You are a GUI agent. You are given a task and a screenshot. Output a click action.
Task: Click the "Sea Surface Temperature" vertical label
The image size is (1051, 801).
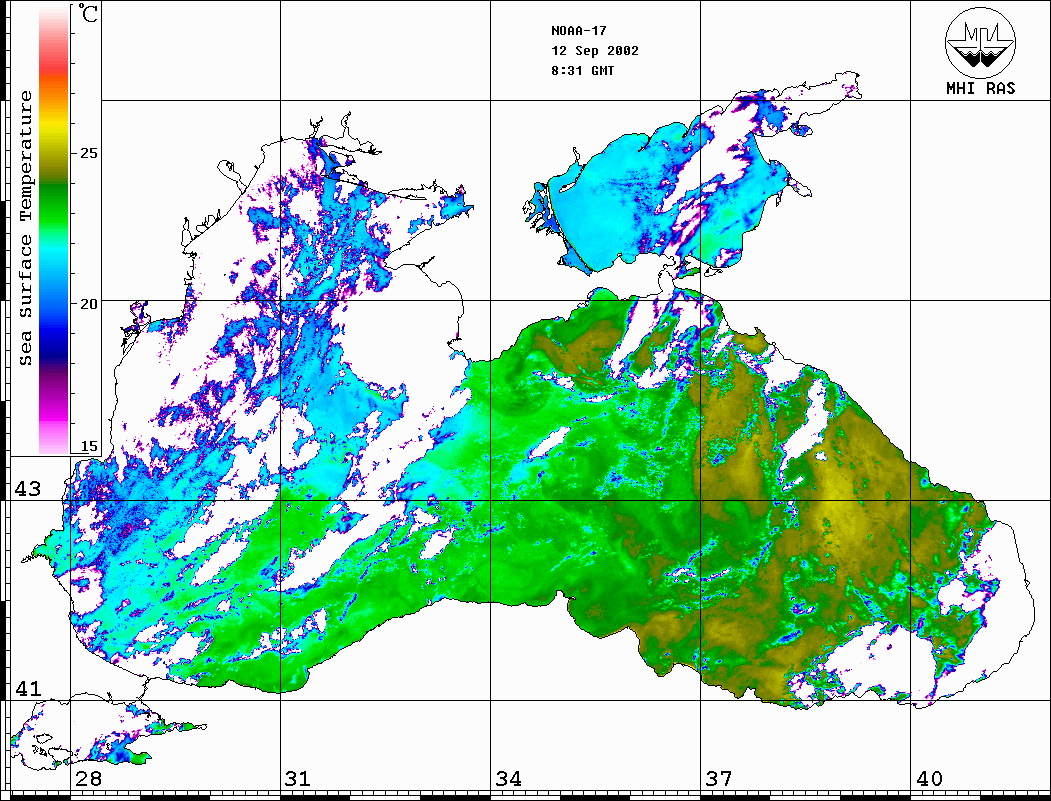[25, 229]
